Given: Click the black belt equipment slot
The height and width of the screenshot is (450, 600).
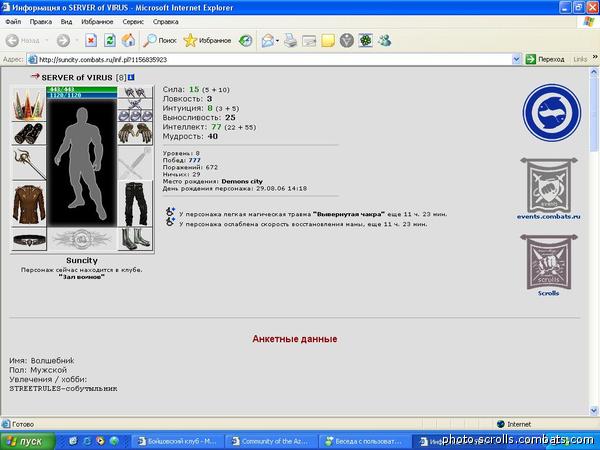Looking at the screenshot, I should click(29, 240).
